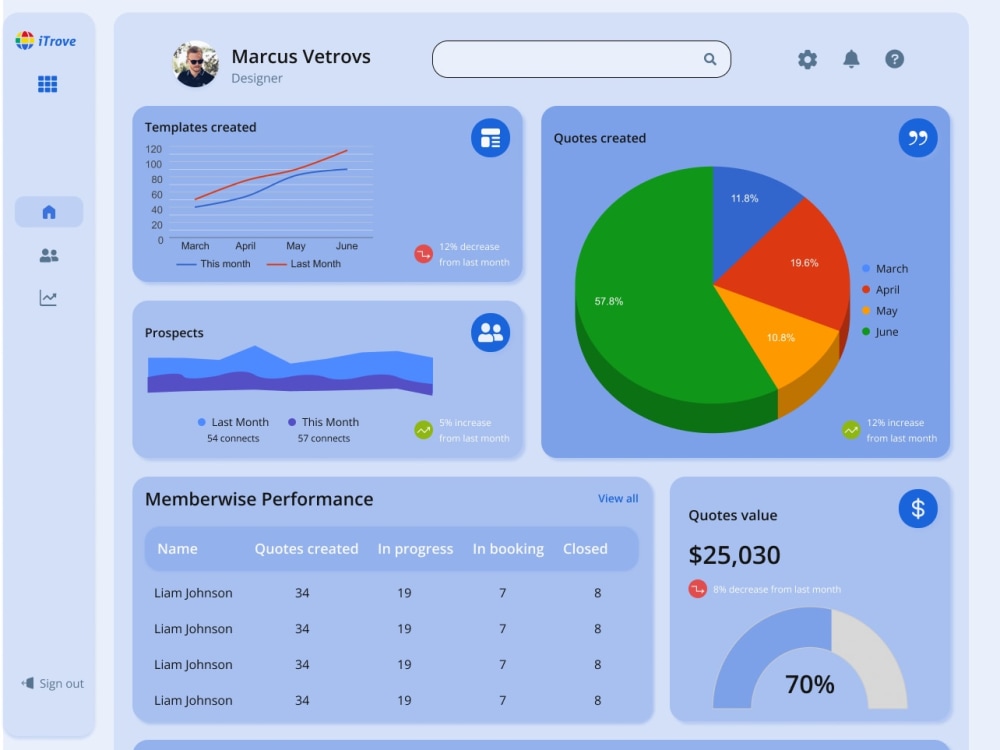Click the March legend color dot
The height and width of the screenshot is (750, 1000).
(x=866, y=268)
